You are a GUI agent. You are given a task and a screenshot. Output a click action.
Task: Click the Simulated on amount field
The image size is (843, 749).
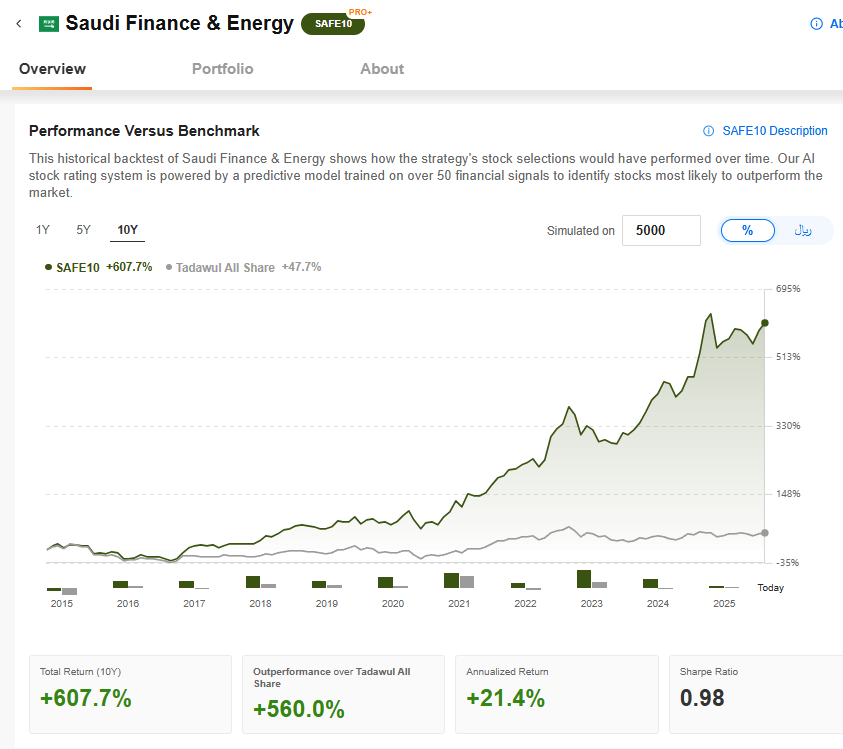[661, 231]
